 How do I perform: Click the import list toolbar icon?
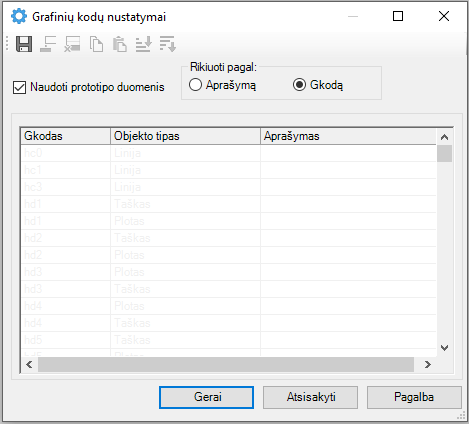[144, 44]
